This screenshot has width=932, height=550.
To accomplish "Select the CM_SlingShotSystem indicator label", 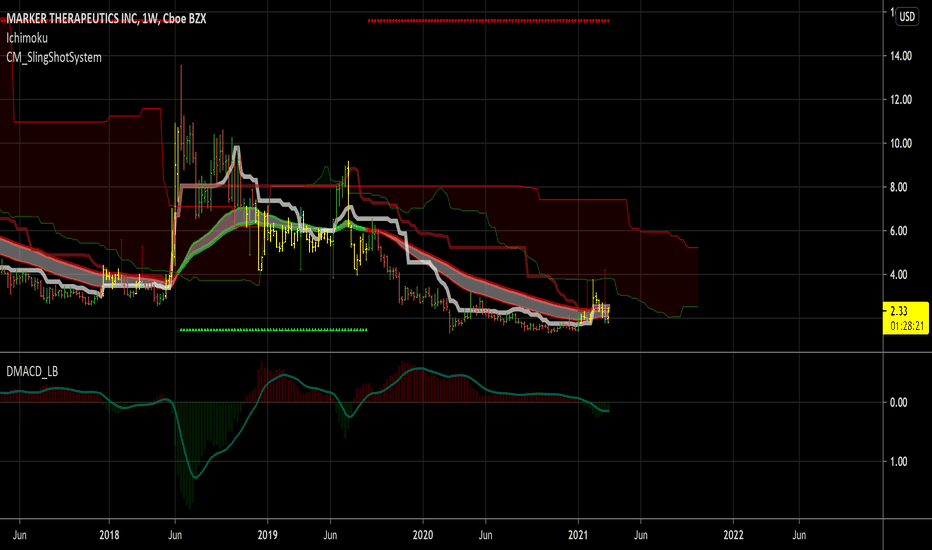I will pyautogui.click(x=53, y=58).
